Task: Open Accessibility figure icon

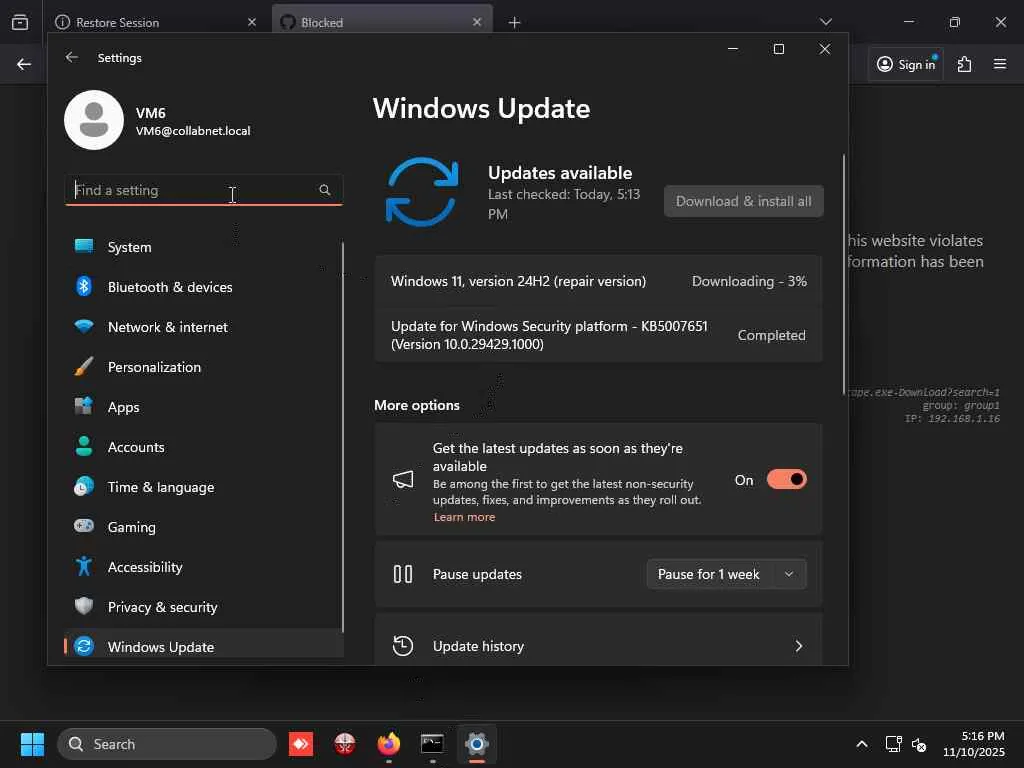Action: pos(84,566)
